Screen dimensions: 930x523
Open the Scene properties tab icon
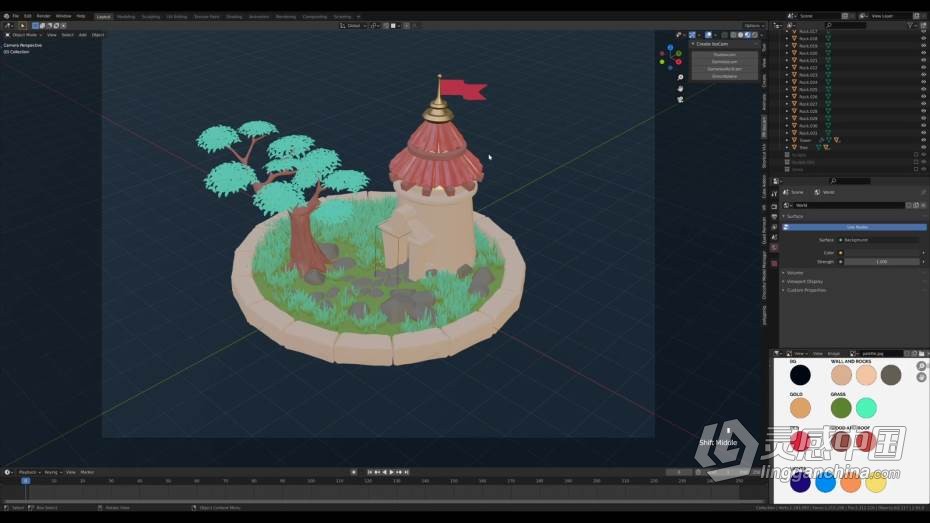(774, 237)
